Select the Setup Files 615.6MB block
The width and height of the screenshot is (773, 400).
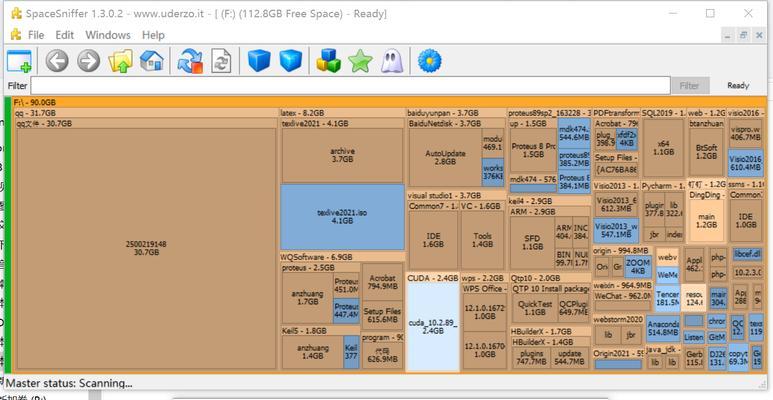[382, 315]
